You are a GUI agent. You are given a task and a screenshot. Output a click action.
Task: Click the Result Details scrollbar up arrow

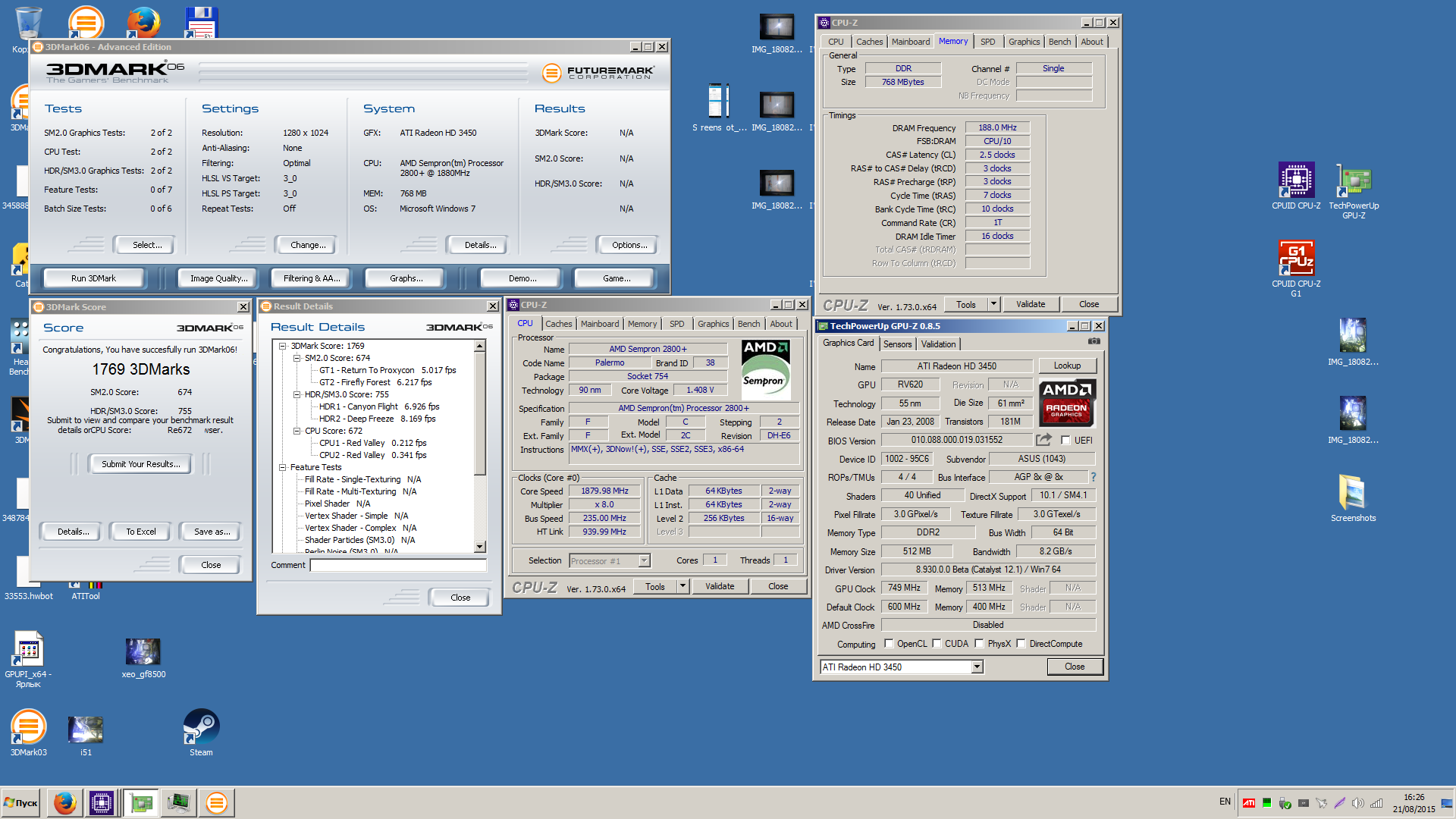click(480, 346)
